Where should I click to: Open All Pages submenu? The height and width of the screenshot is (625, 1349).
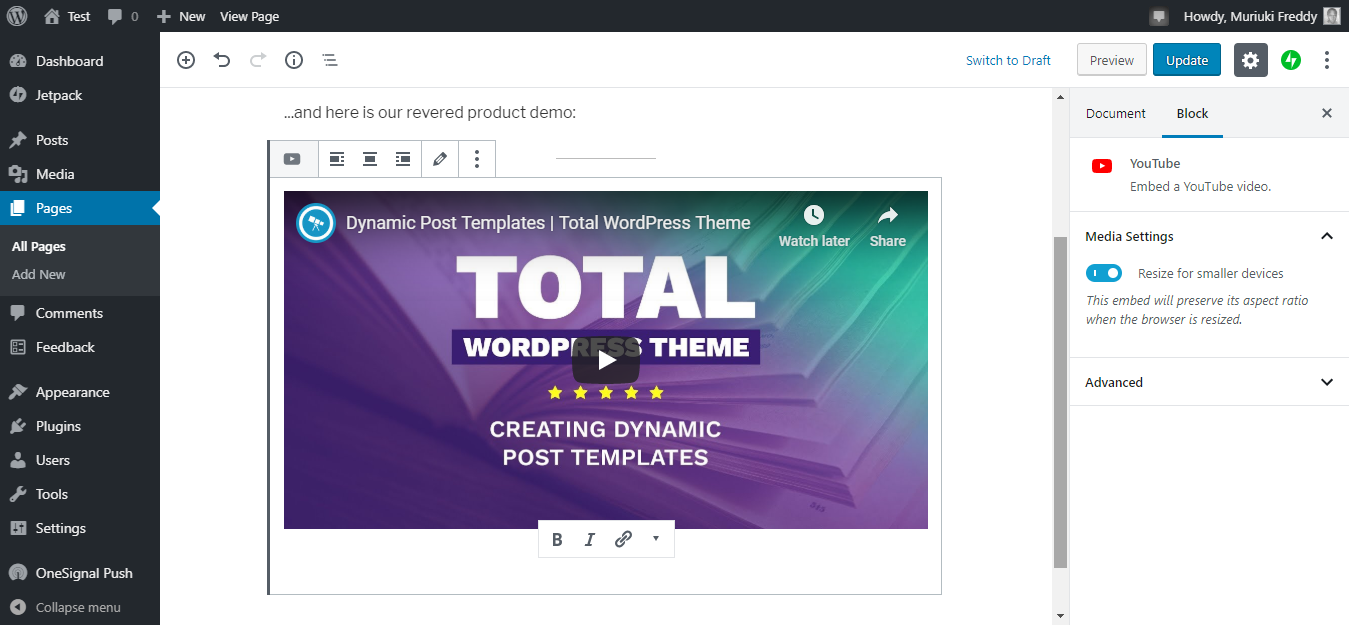pos(39,246)
